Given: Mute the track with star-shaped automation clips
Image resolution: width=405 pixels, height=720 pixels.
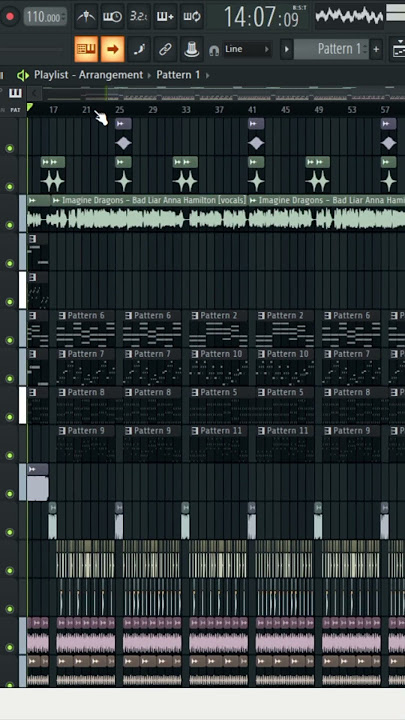Looking at the screenshot, I should click(9, 187).
